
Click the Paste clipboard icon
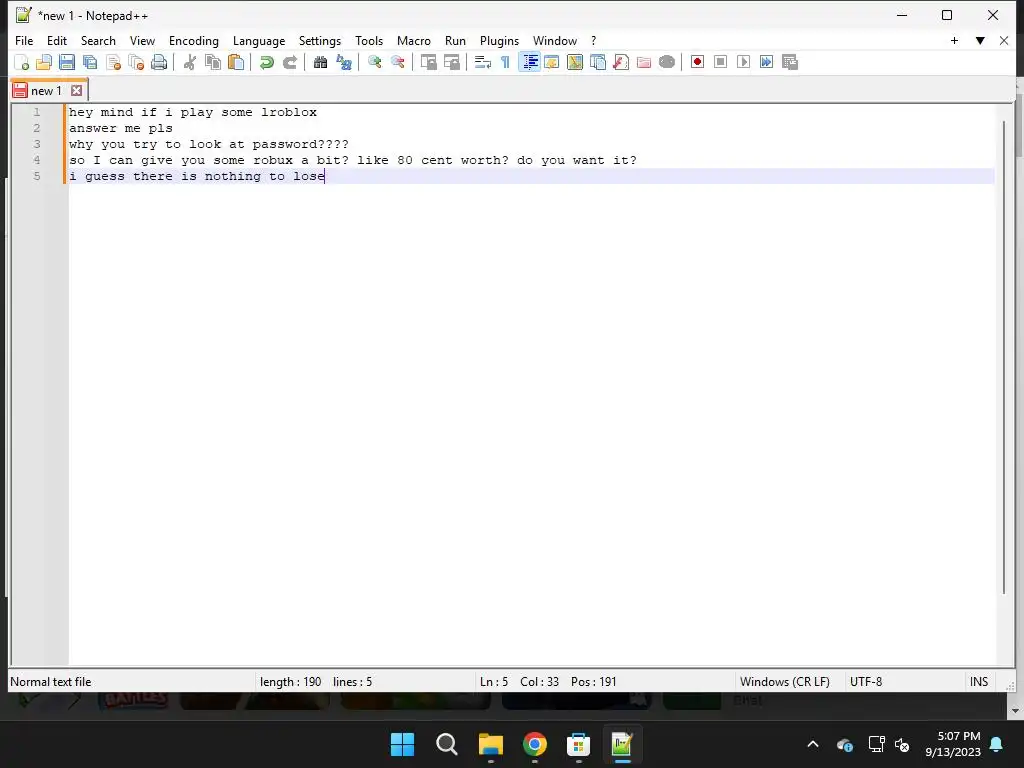tap(236, 63)
